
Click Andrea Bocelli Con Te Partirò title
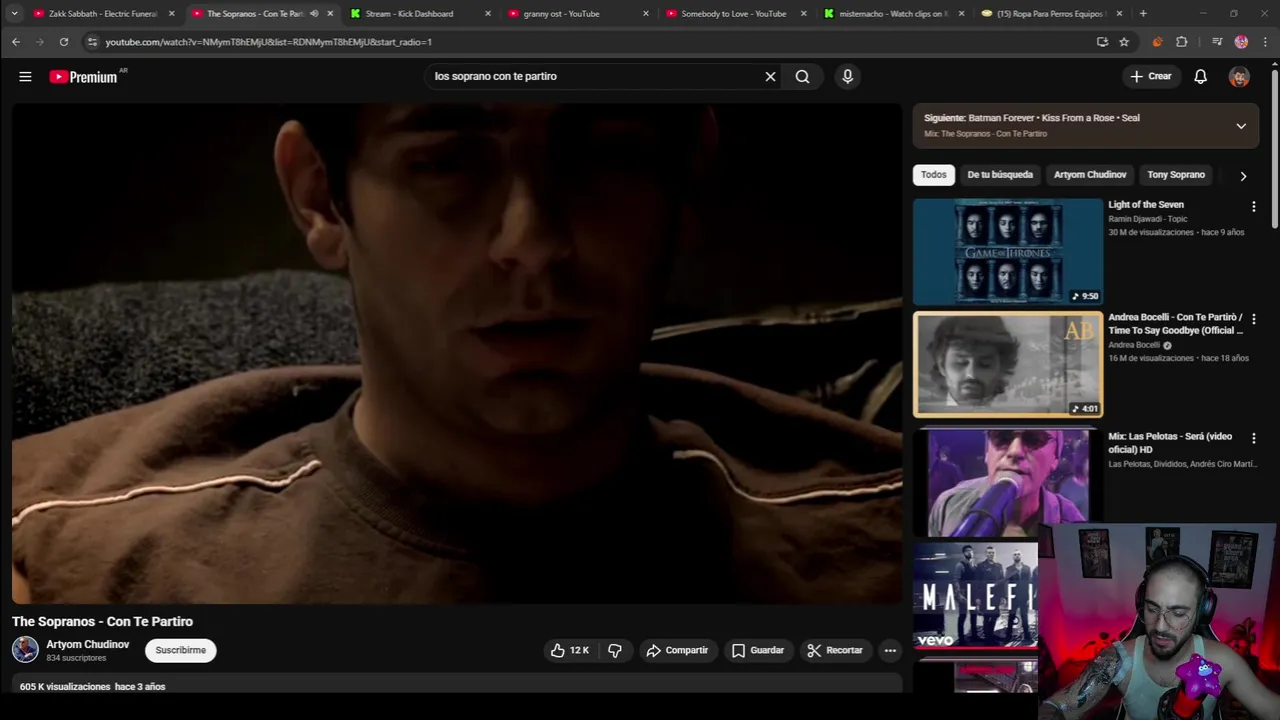tap(1175, 324)
